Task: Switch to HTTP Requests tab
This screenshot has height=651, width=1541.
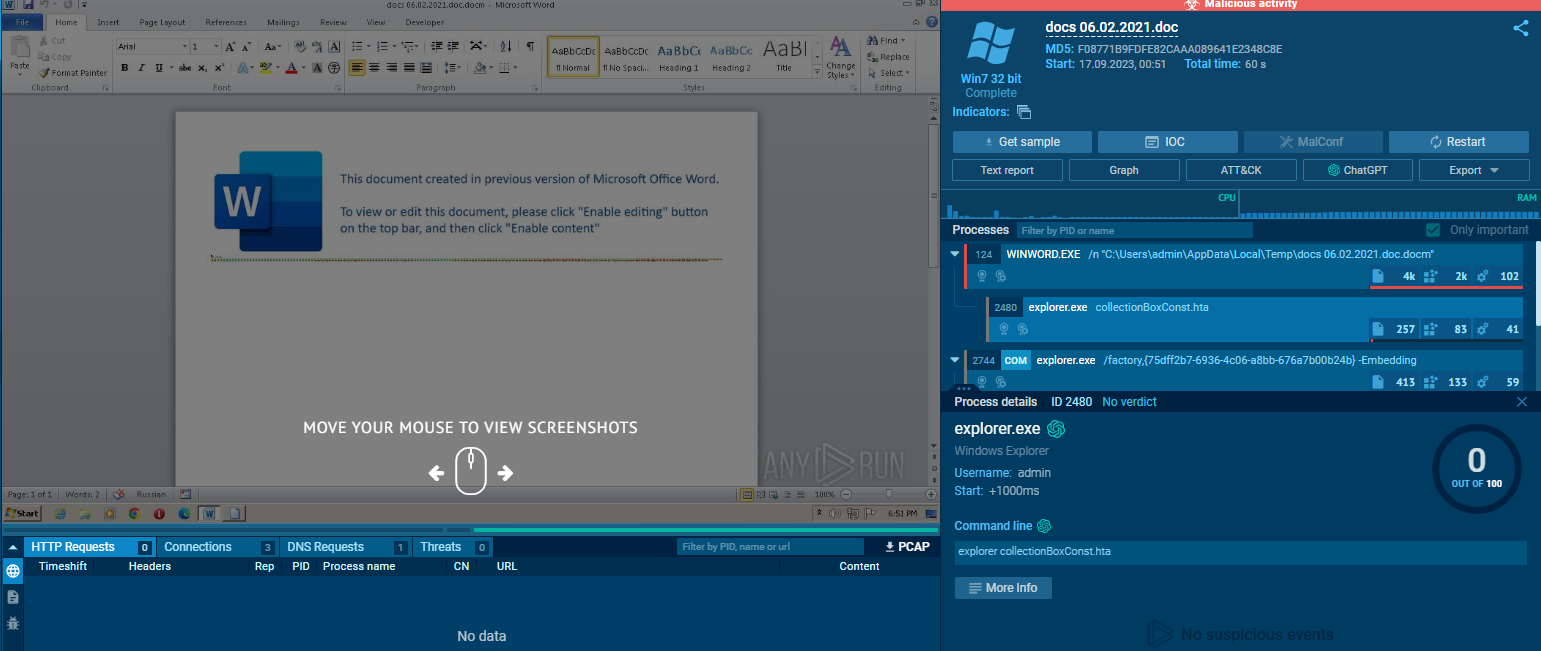Action: [90, 547]
